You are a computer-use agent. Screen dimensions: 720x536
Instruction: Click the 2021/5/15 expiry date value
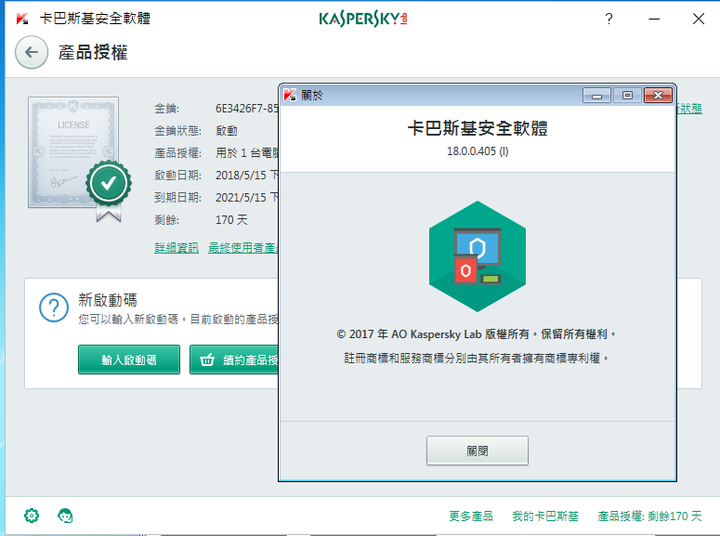tap(247, 197)
